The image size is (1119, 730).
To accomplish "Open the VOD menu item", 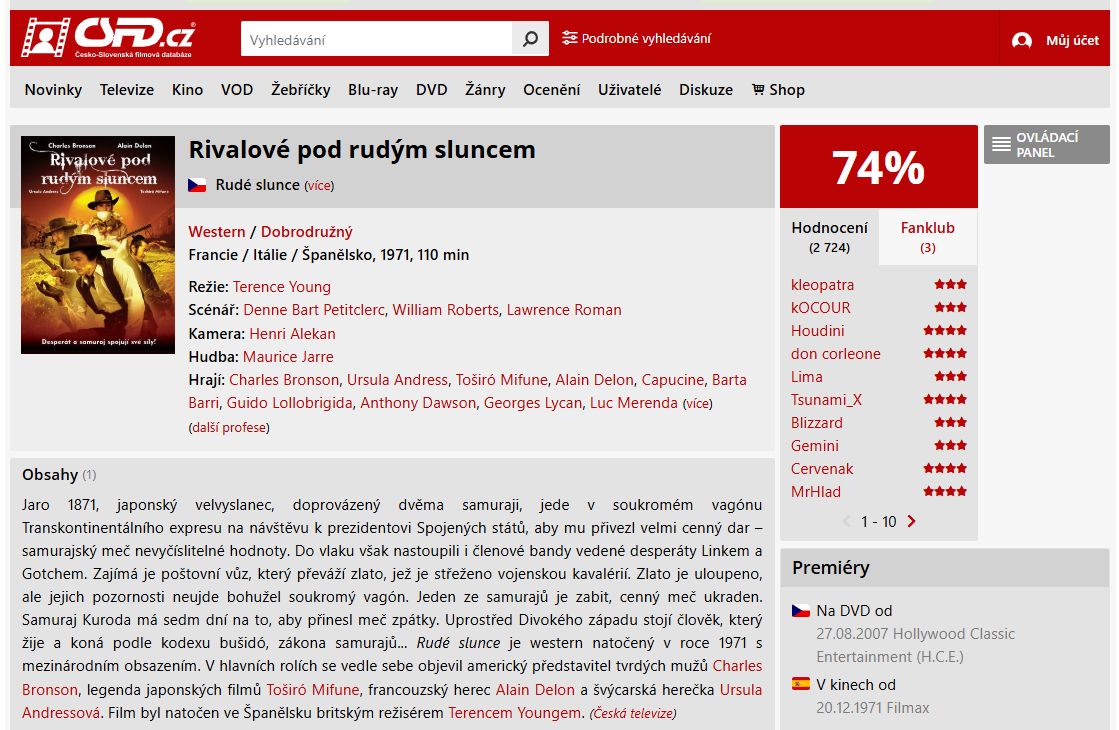I will pyautogui.click(x=237, y=90).
